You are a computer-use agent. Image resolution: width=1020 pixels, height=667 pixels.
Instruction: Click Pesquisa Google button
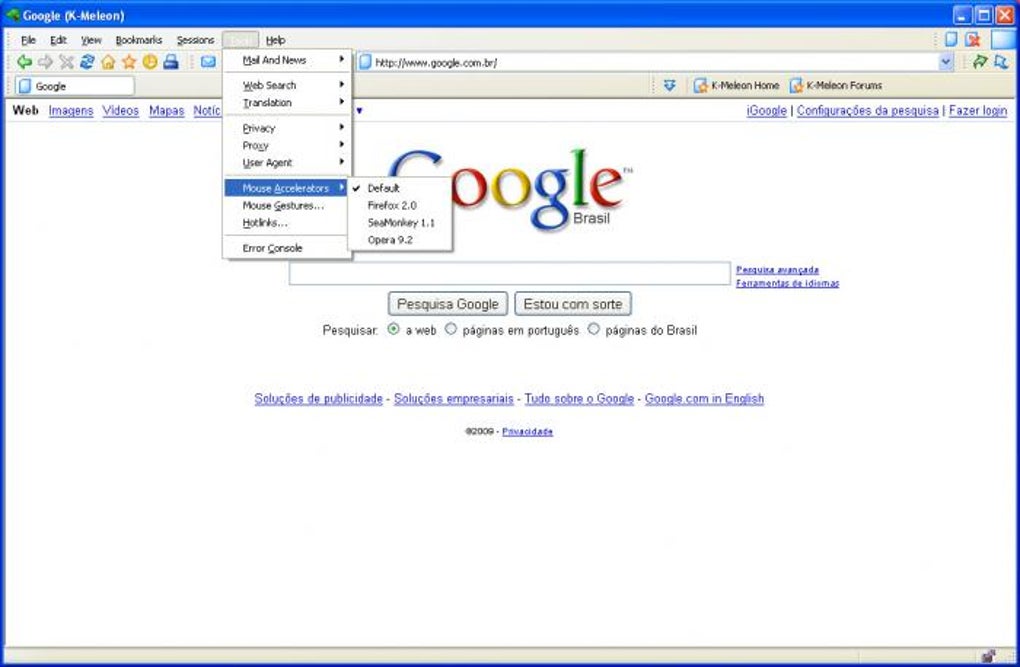point(448,304)
